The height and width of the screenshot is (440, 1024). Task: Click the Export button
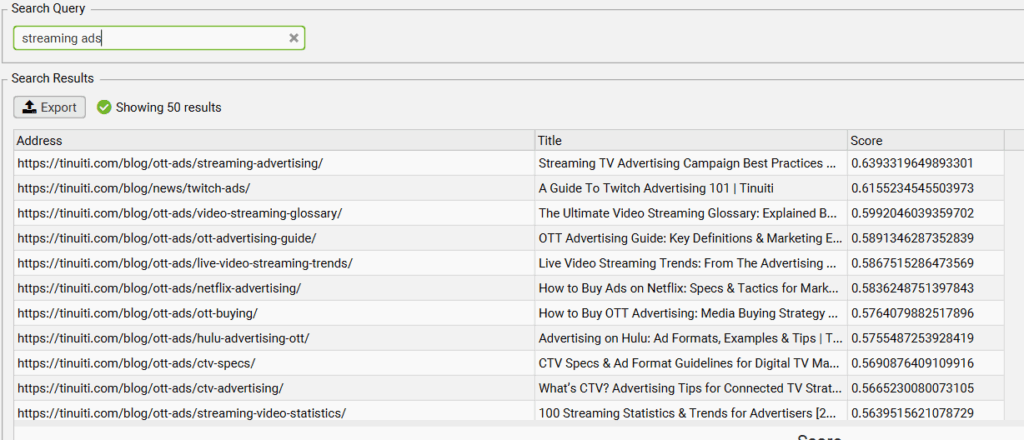point(50,107)
